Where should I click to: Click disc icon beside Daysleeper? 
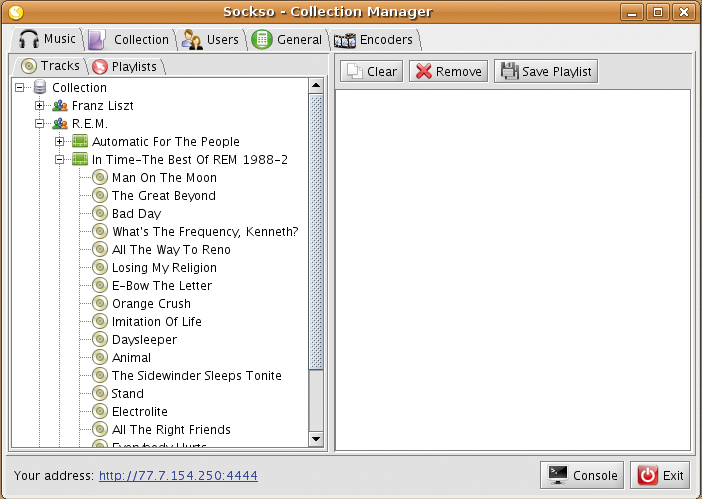[100, 339]
